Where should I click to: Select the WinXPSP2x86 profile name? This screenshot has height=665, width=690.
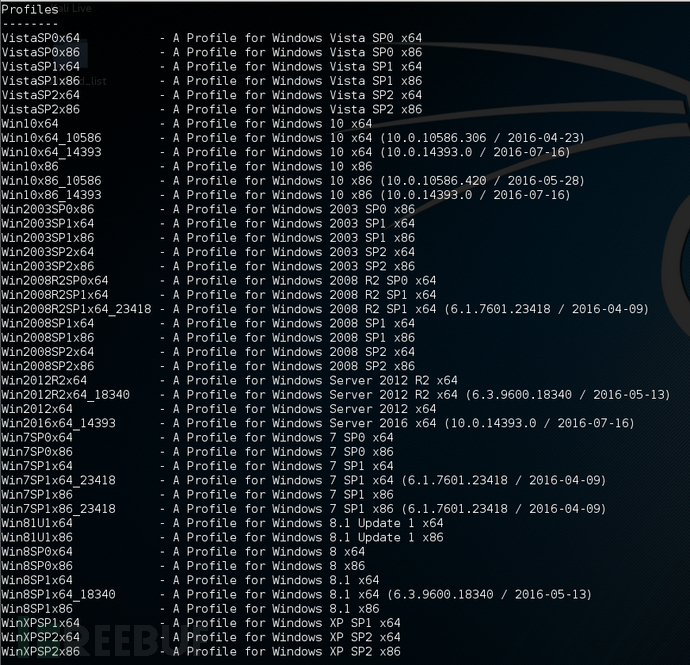point(40,651)
